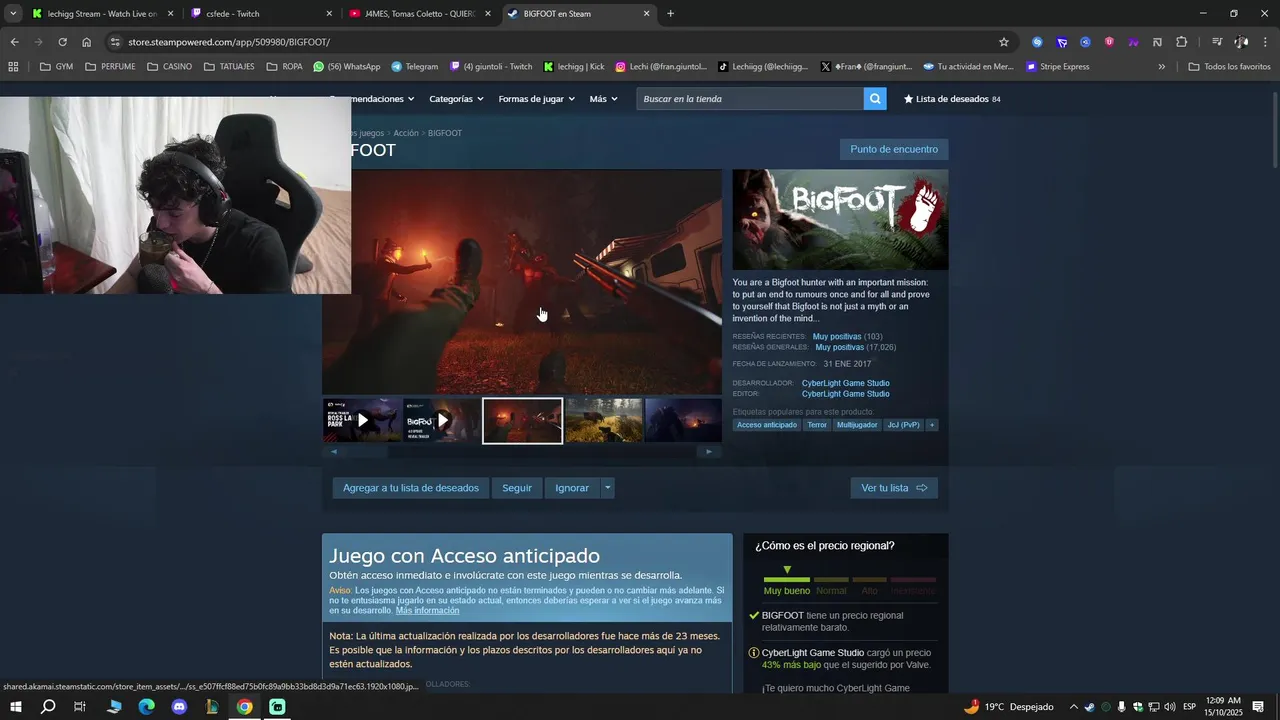This screenshot has width=1280, height=720.
Task: Open Microsoft Edge from the taskbar
Action: click(146, 707)
